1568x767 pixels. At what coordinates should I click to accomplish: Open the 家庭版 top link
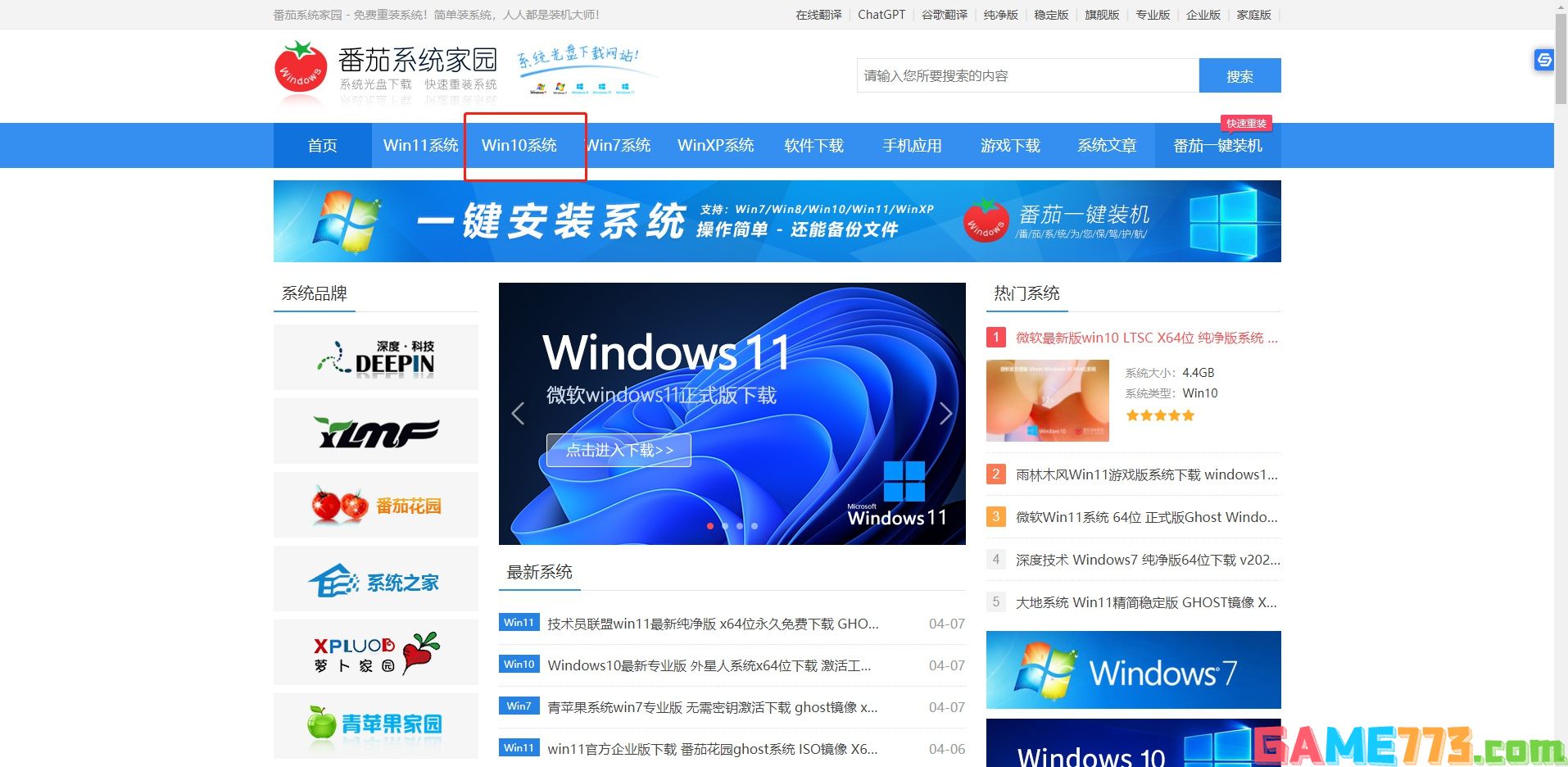click(1254, 15)
